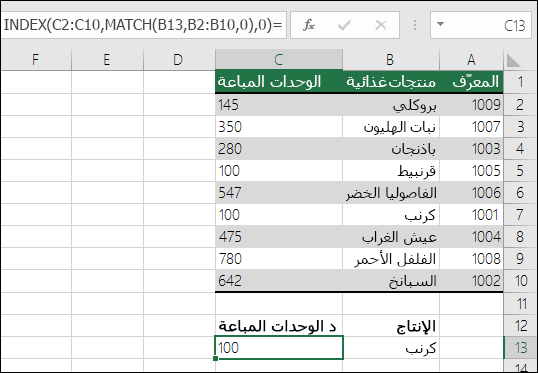The width and height of the screenshot is (538, 373).
Task: Click cell with ID 1004
Action: (471, 236)
